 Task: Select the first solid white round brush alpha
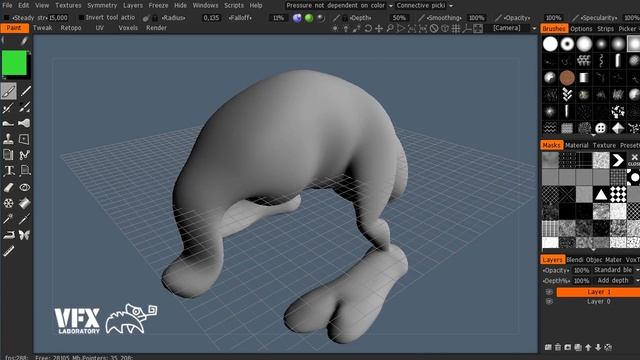click(550, 44)
